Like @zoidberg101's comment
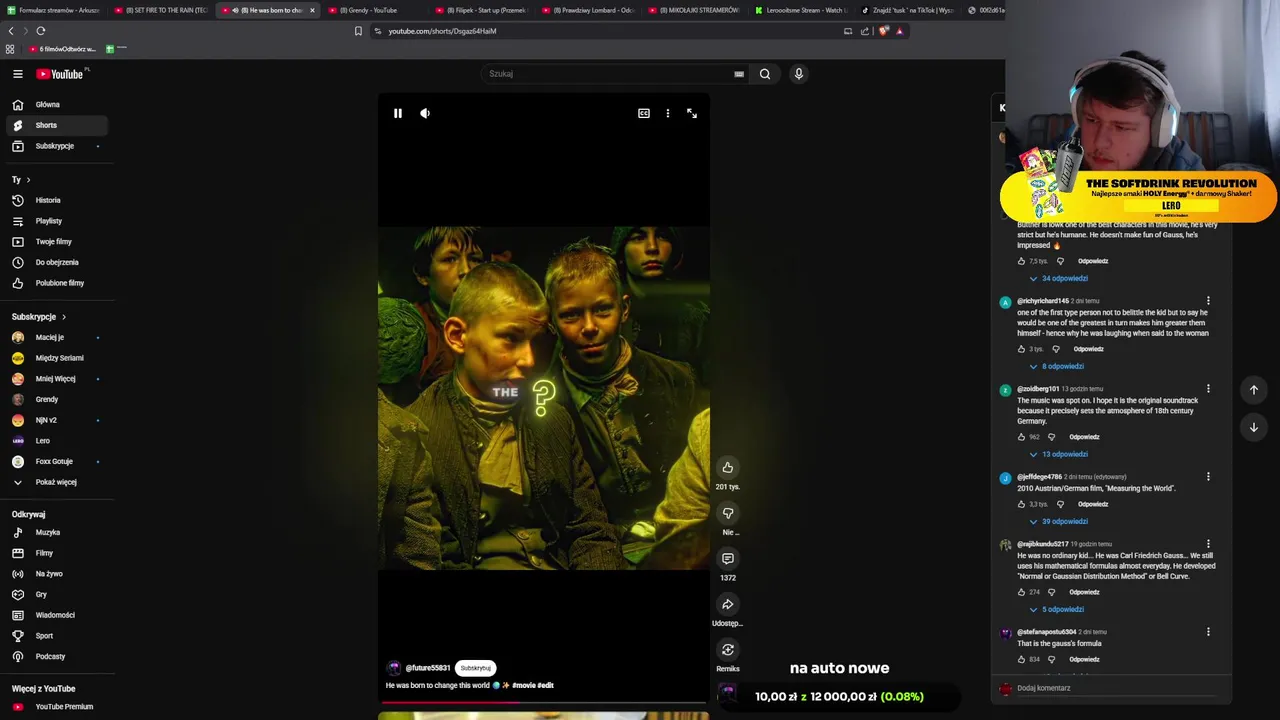Image resolution: width=1280 pixels, height=720 pixels. tap(1021, 437)
